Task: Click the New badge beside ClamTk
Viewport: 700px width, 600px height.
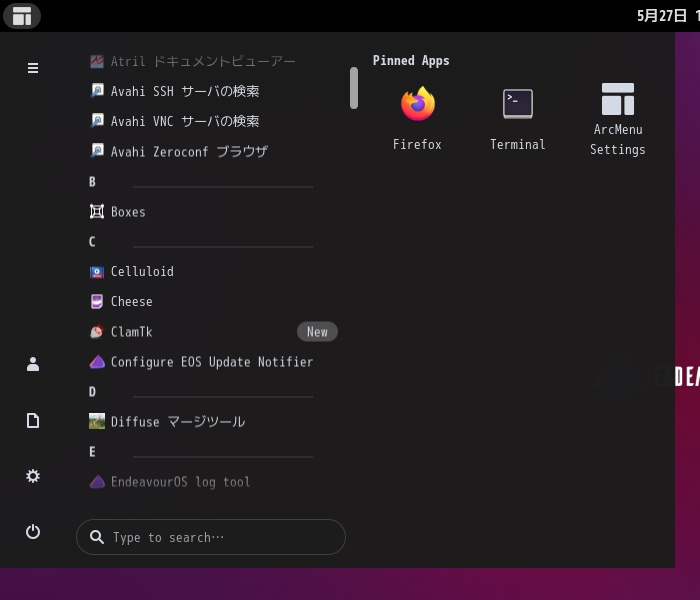Action: [x=317, y=332]
